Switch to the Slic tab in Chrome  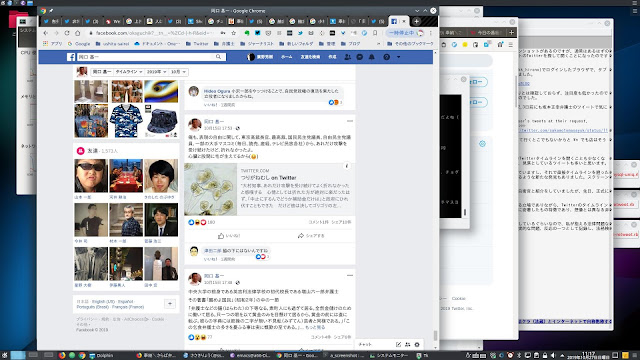click(195, 21)
